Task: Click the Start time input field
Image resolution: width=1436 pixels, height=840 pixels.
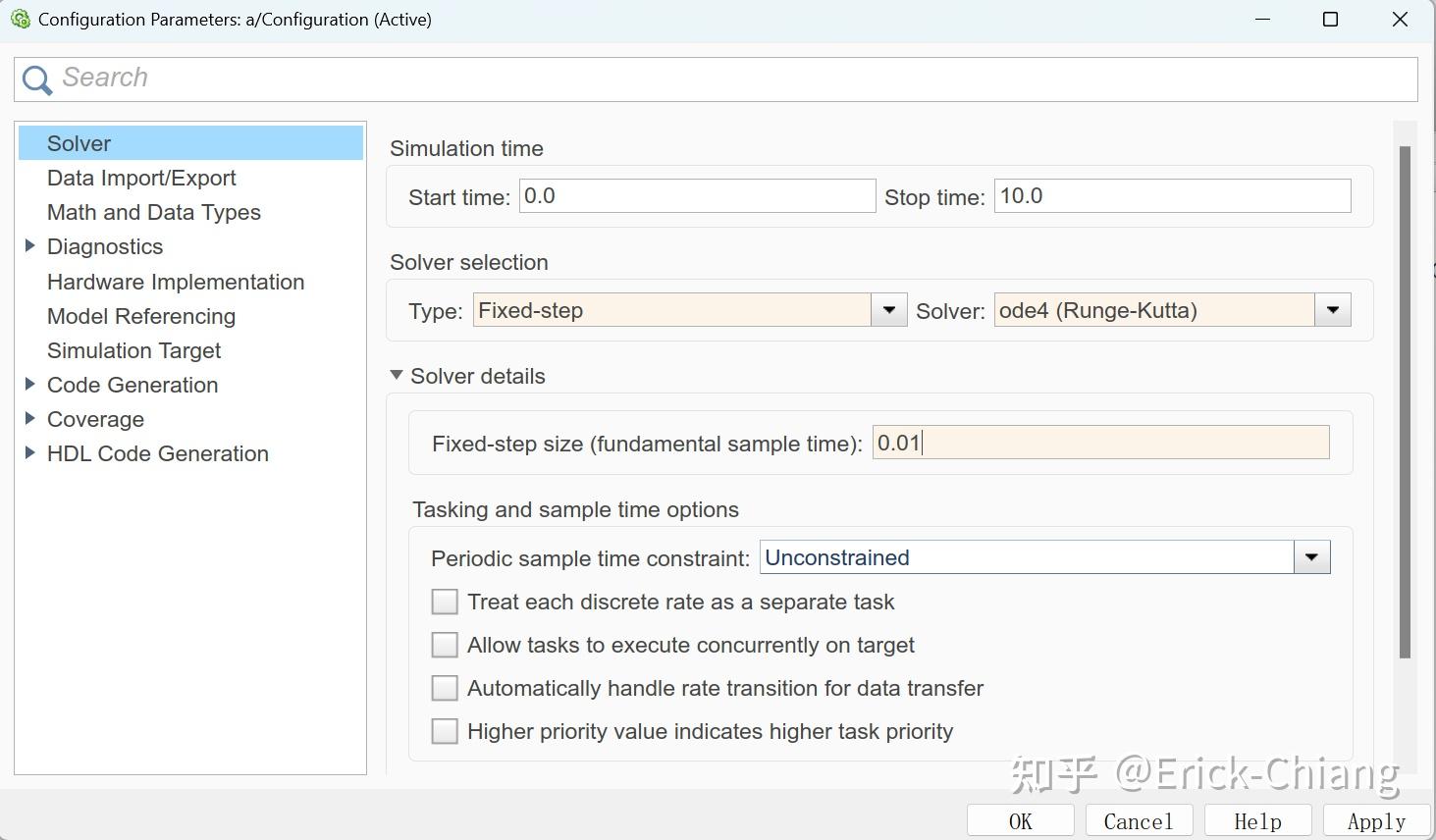Action: tap(697, 196)
